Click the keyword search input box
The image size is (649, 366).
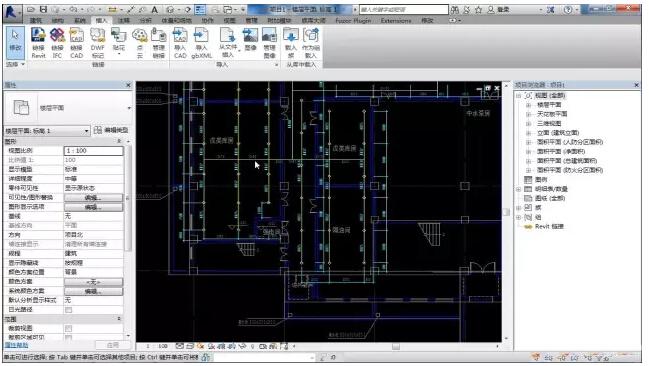[404, 9]
